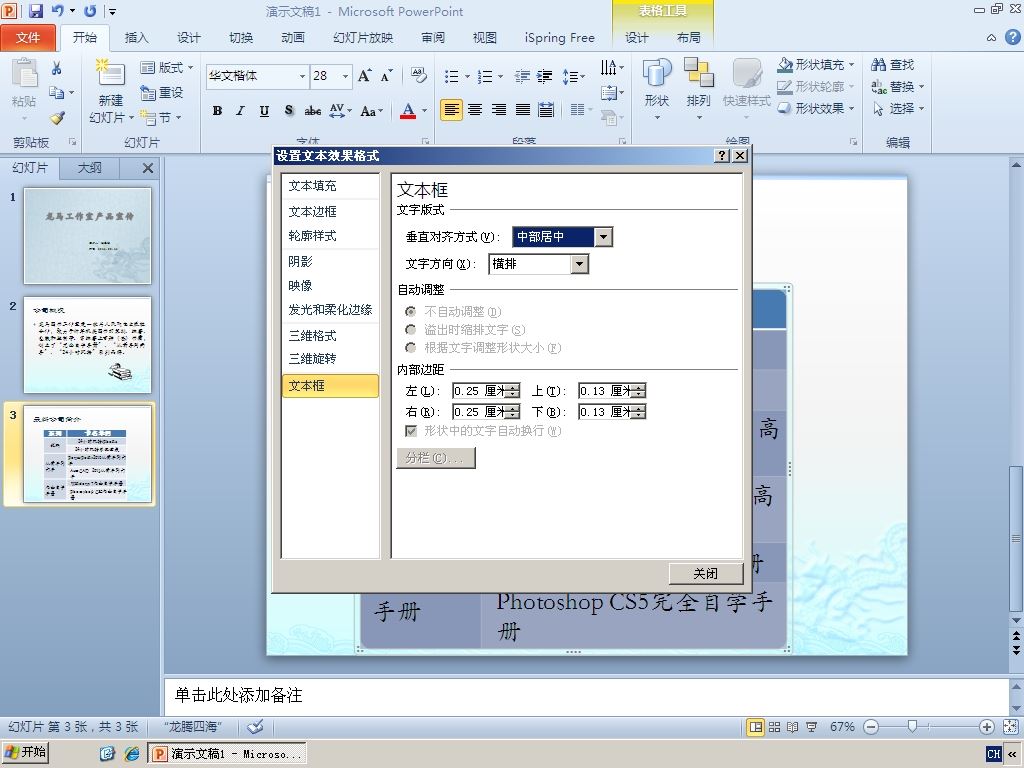1024x768 pixels.
Task: Click the notes area 单击此处添加备注
Action: pyautogui.click(x=238, y=696)
